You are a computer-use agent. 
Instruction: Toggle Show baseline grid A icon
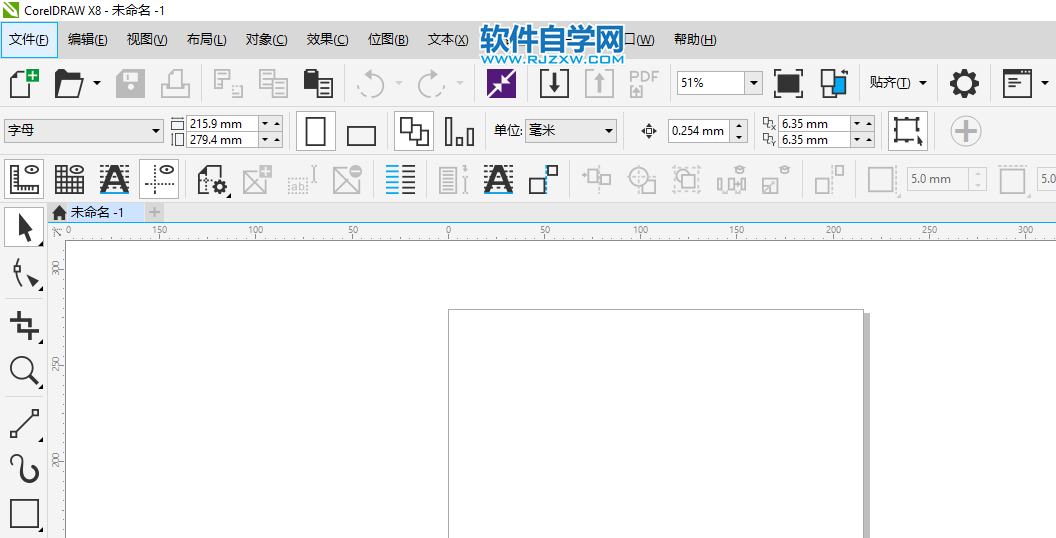coord(114,179)
